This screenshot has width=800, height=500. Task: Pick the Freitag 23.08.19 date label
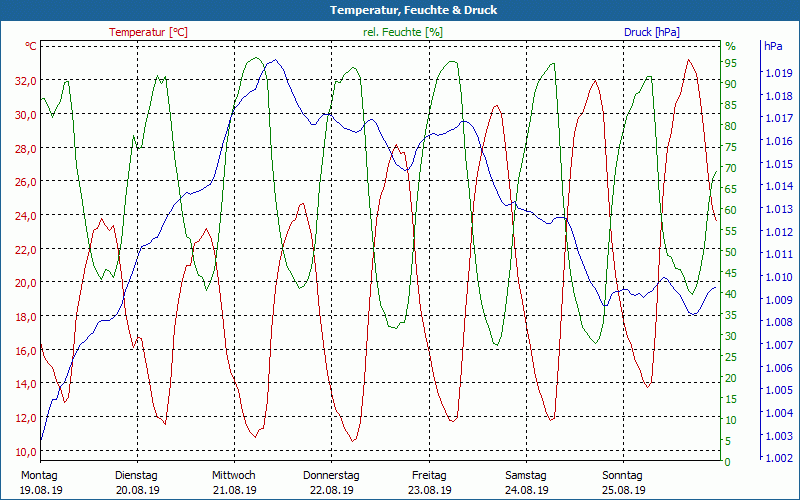[x=429, y=482]
